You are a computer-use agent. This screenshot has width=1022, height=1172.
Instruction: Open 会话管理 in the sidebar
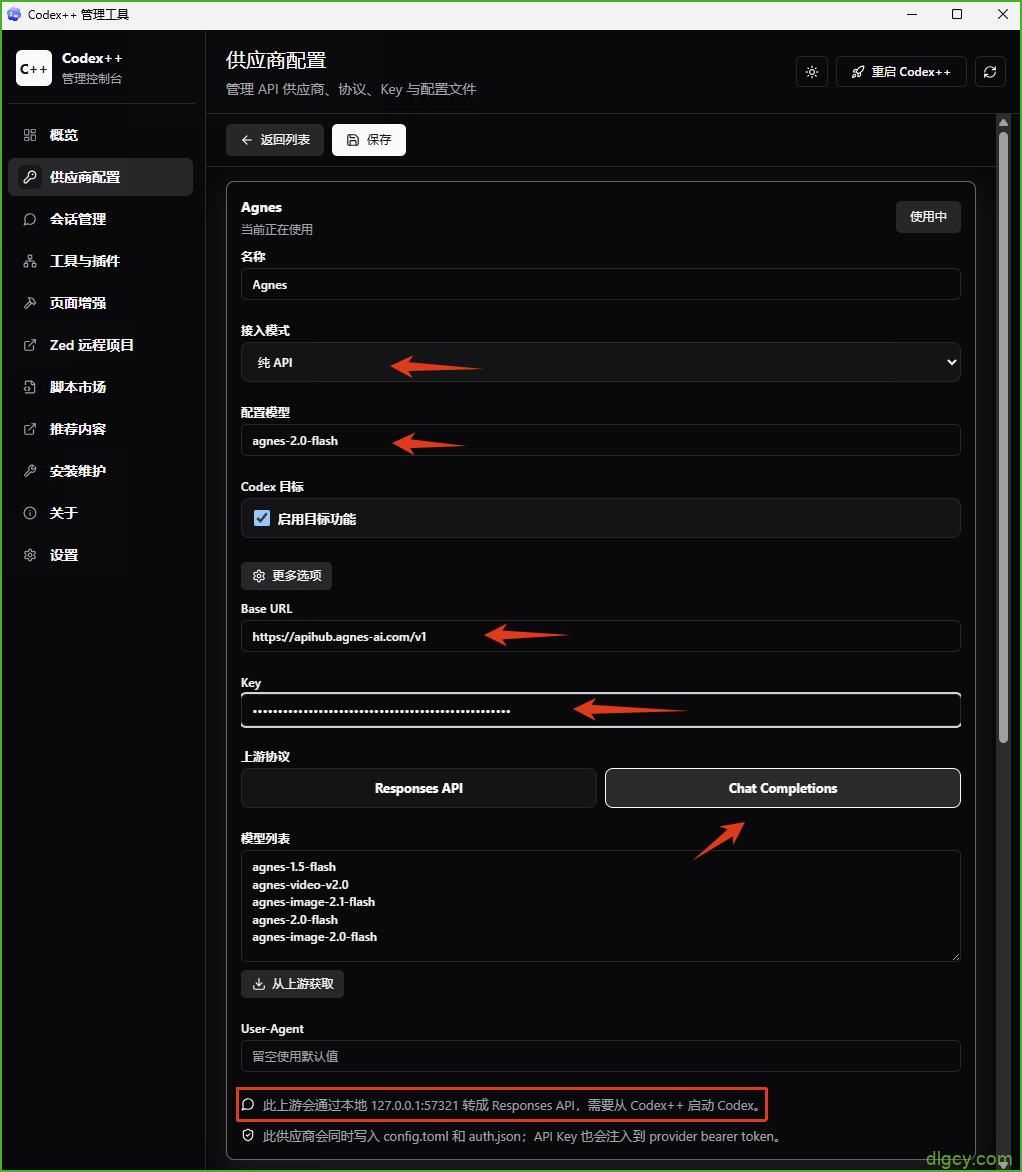[x=100, y=219]
